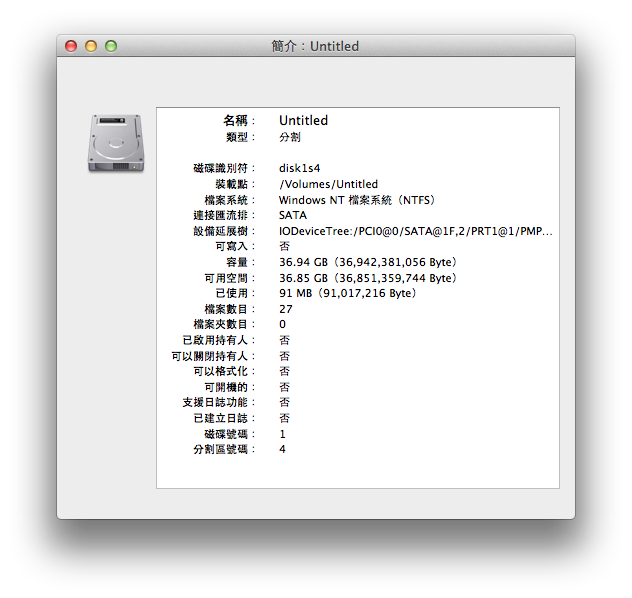The height and width of the screenshot is (598, 632).
Task: Click '否' value beside 支援日誌功能
Action: pyautogui.click(x=284, y=402)
